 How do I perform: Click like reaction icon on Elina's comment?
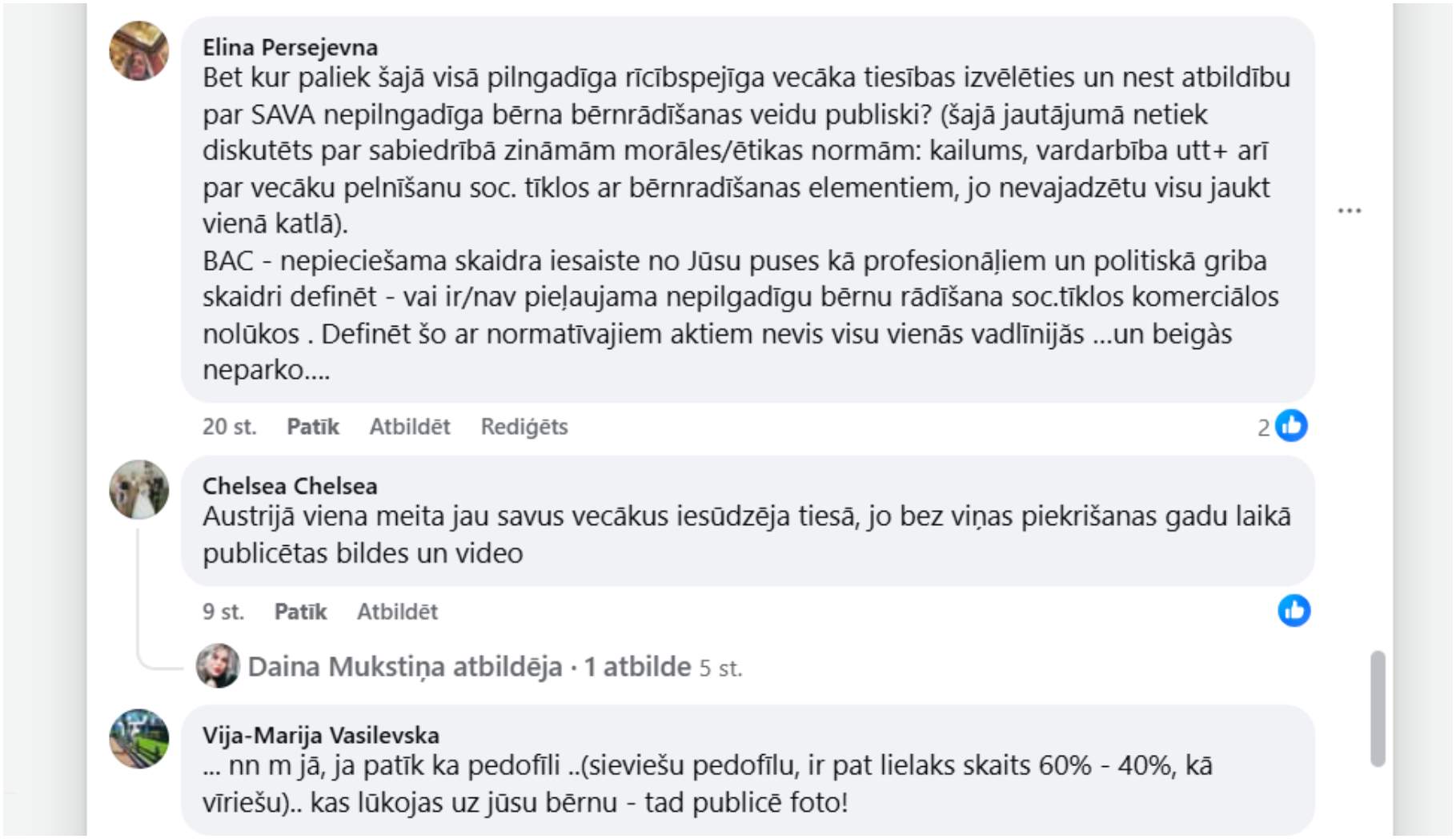[x=1291, y=426]
